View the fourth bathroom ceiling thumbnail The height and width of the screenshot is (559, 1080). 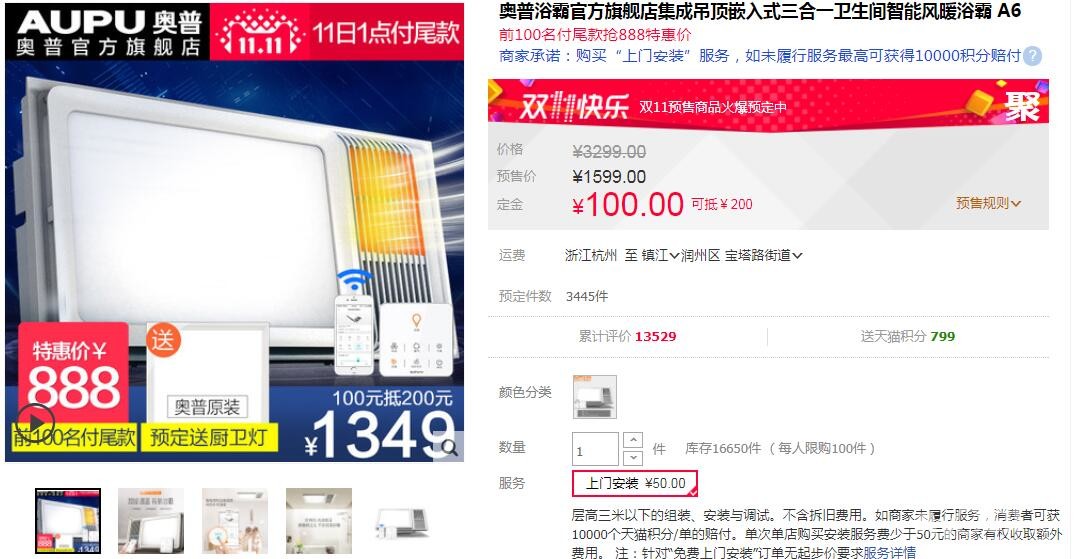319,521
